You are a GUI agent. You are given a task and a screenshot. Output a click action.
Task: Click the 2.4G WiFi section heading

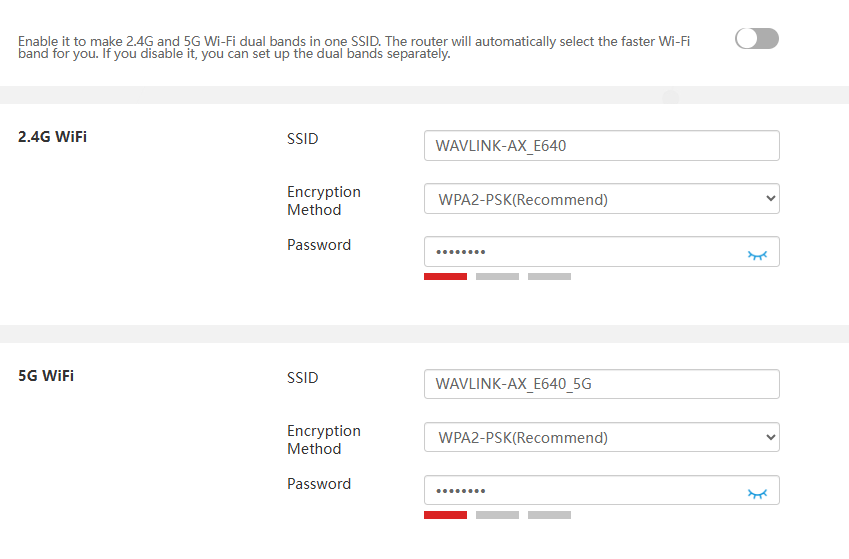[x=52, y=137]
